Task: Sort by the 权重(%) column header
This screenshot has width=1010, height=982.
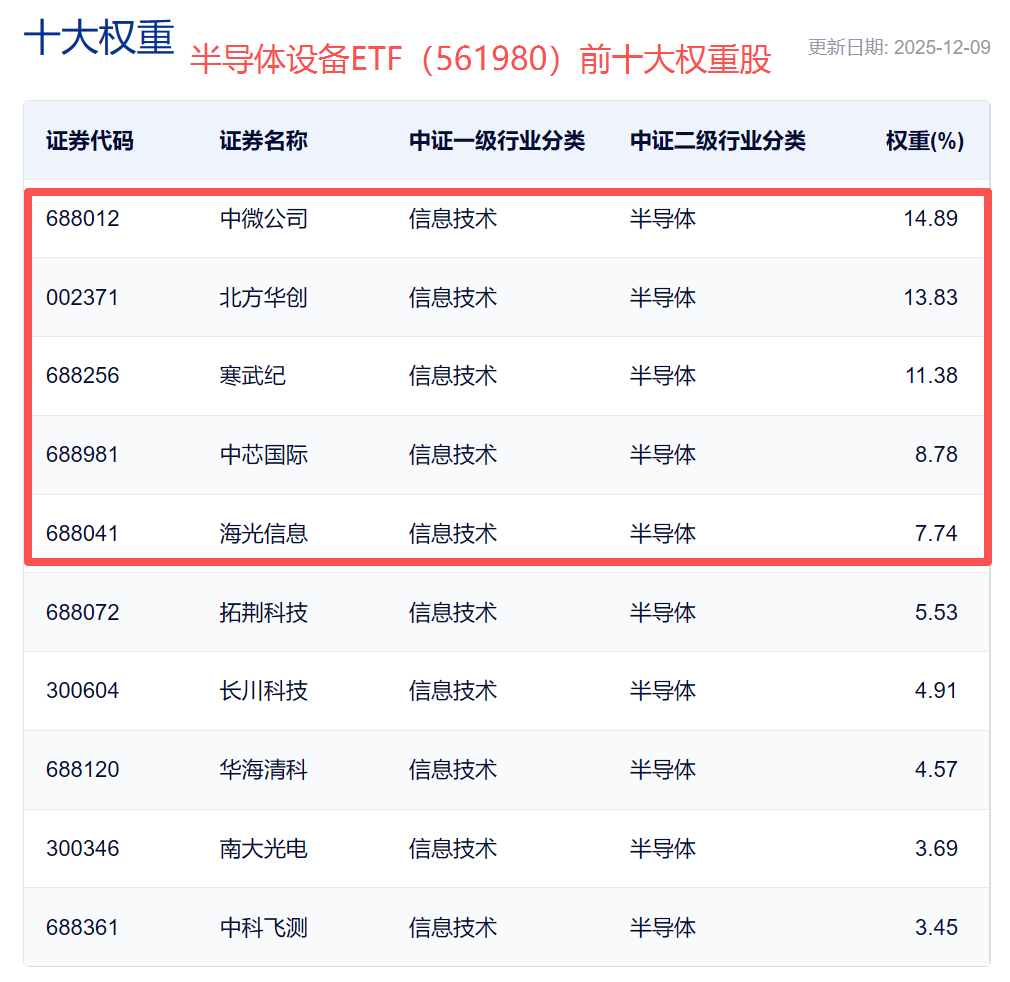Action: 924,141
